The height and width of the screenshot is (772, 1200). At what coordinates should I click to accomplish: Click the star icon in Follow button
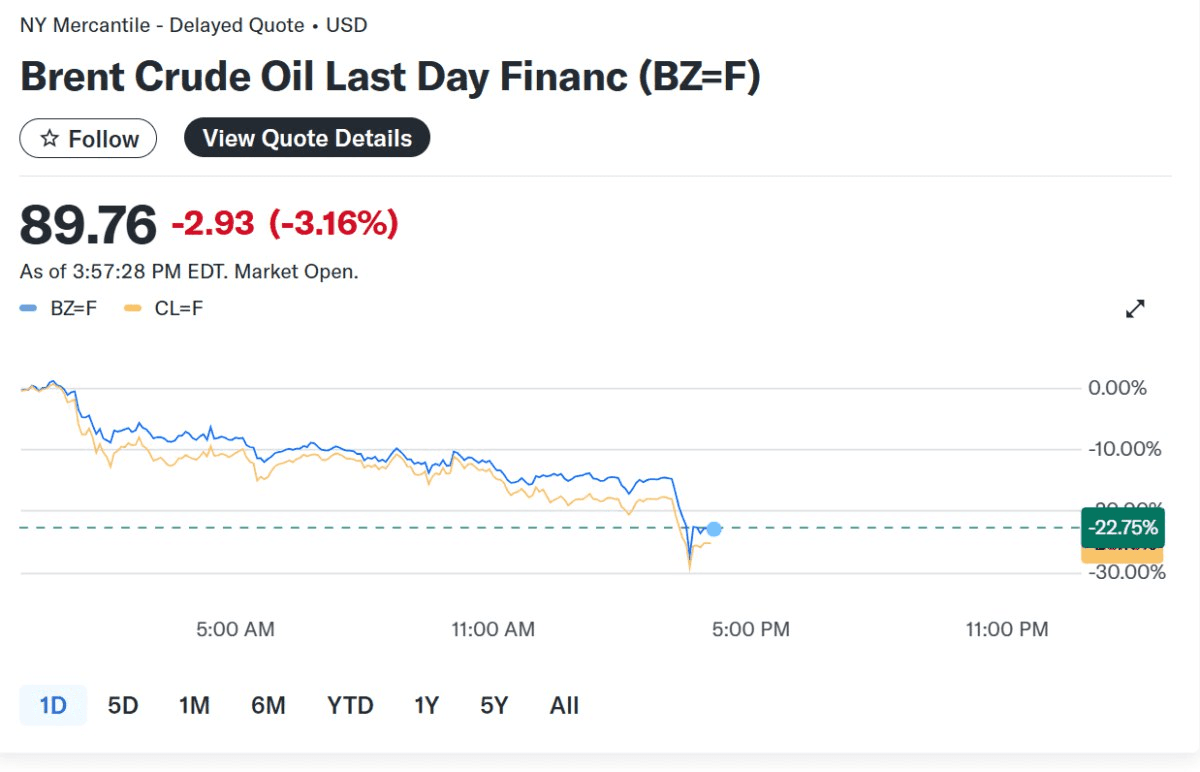pyautogui.click(x=49, y=139)
